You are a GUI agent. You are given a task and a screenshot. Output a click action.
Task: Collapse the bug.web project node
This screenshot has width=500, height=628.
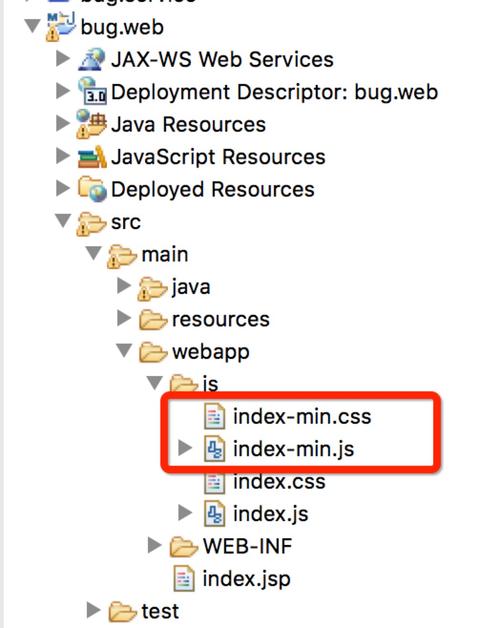(32, 26)
